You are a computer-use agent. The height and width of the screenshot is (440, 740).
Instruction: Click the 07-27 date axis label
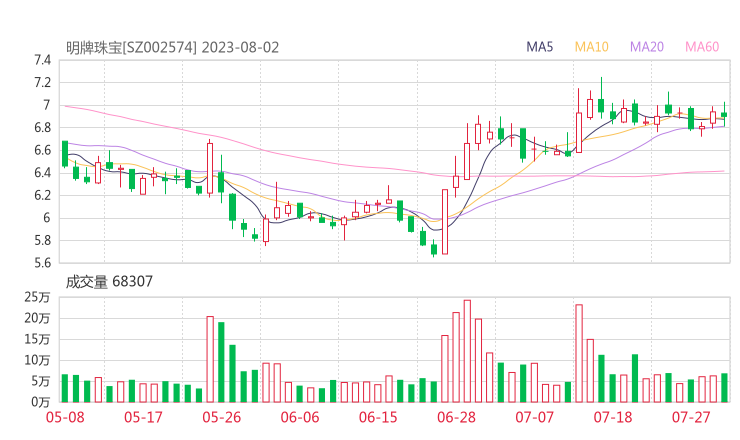coord(691,417)
